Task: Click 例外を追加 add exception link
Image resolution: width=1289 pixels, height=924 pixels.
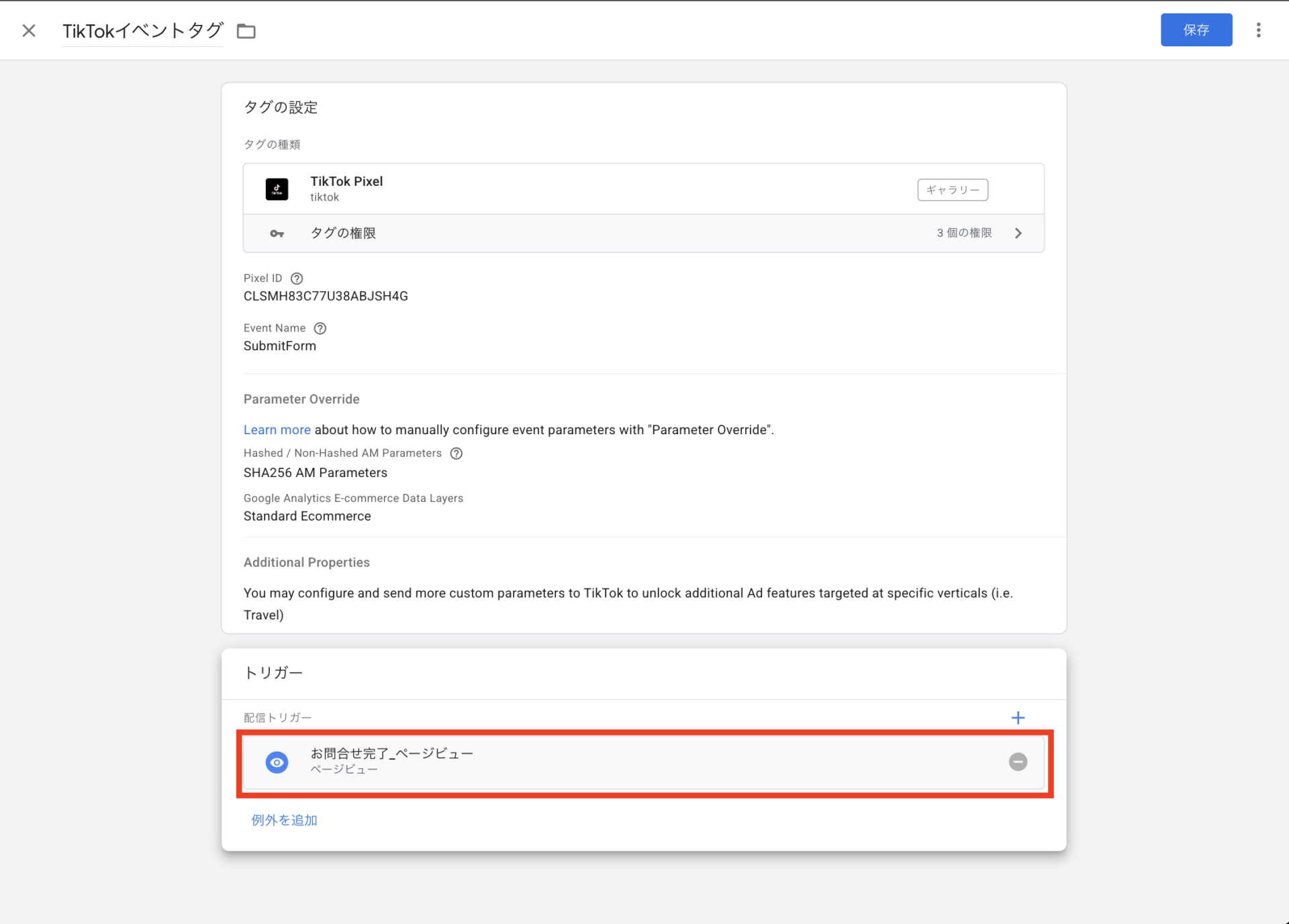Action: tap(284, 820)
